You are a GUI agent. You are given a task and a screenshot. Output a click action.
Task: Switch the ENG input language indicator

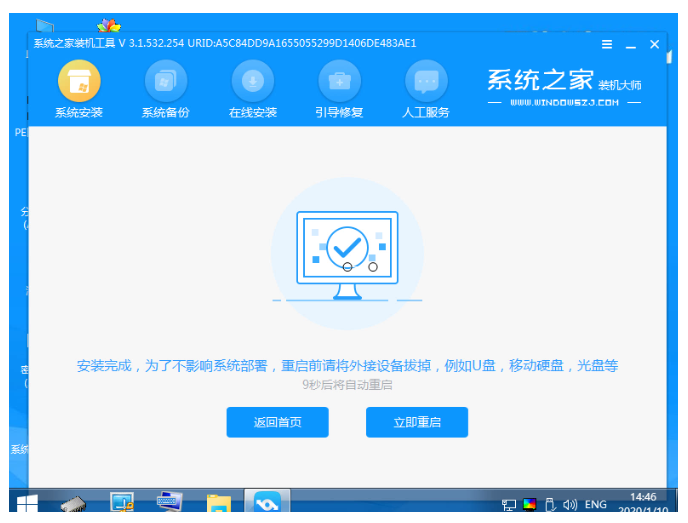(x=596, y=505)
